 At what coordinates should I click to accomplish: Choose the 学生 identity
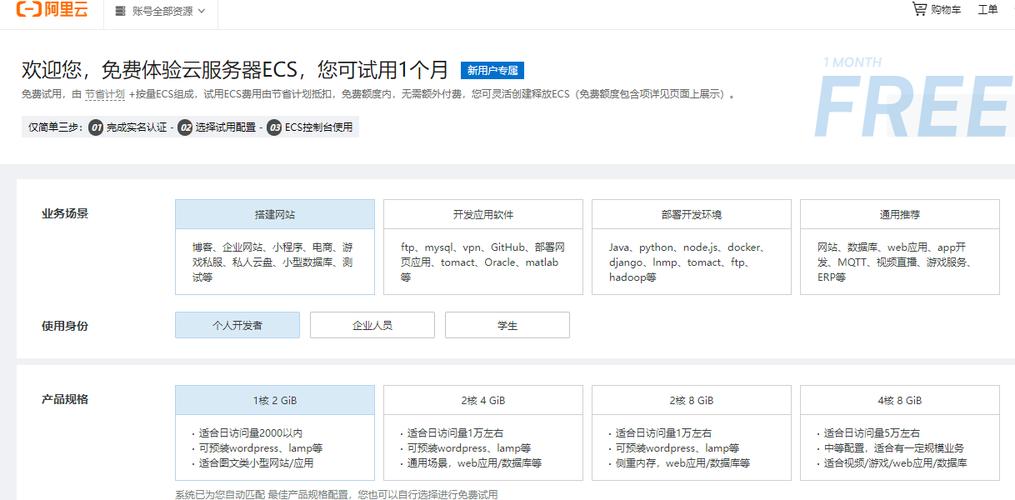tap(508, 325)
